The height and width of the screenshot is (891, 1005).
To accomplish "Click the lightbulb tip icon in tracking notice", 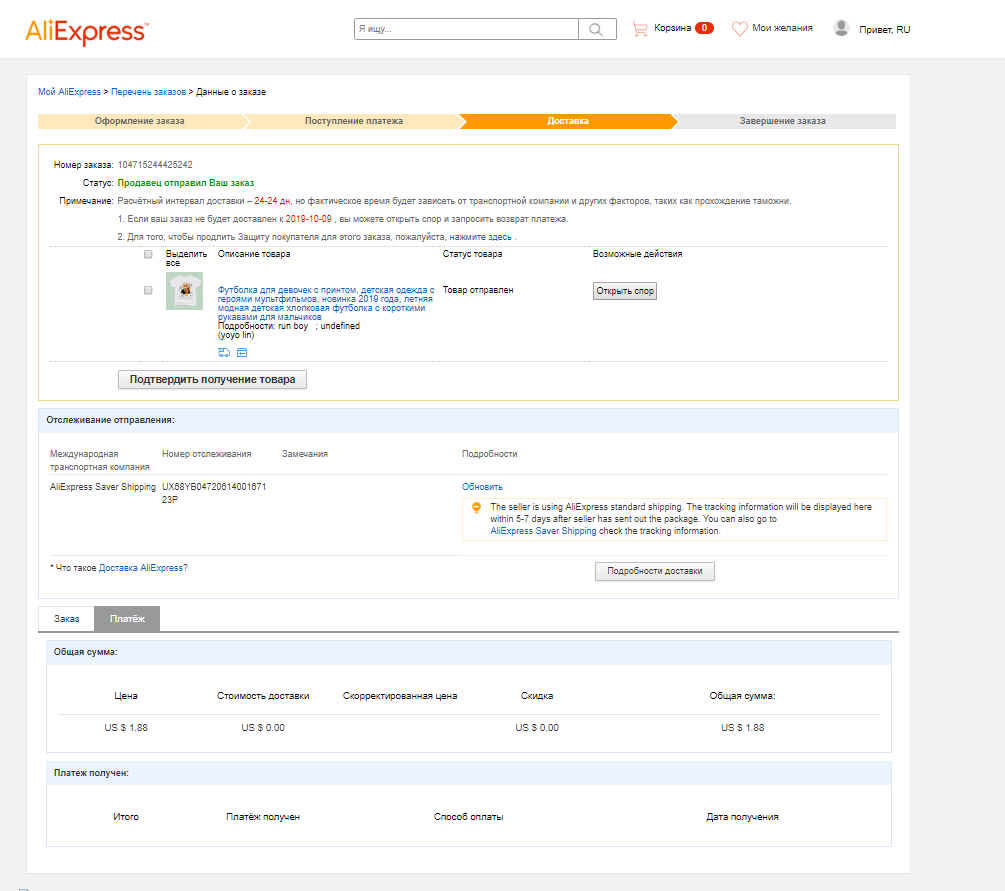I will click(x=476, y=508).
